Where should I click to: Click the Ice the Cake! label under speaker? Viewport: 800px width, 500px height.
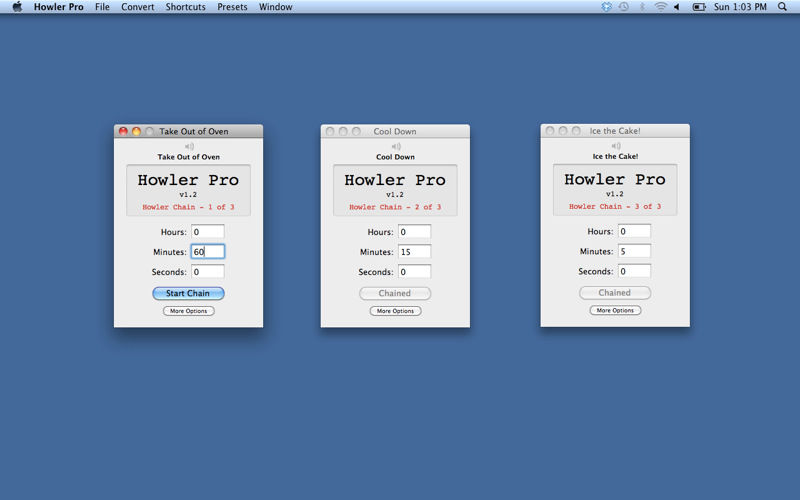615,157
